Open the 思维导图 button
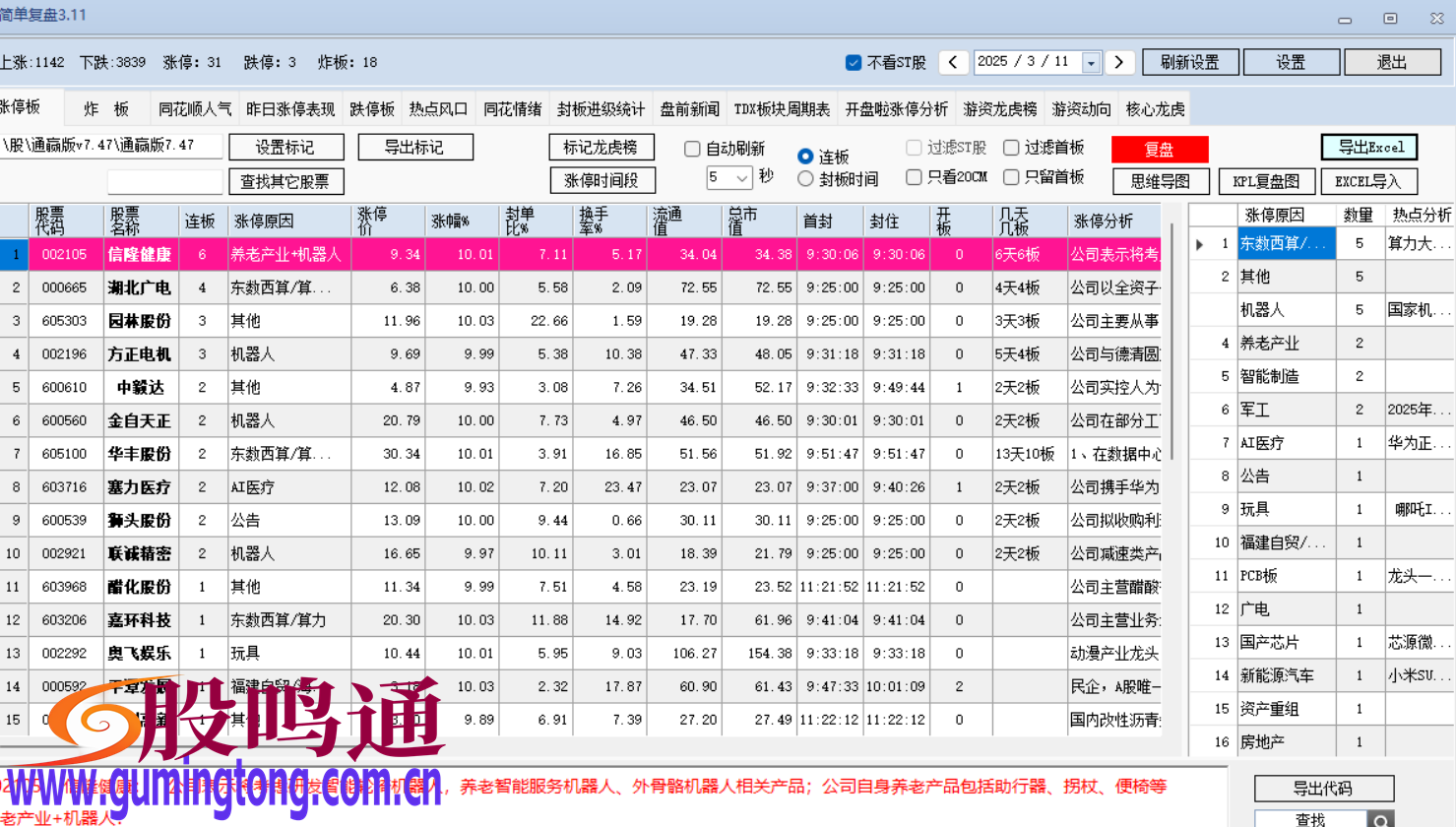Viewport: 1456px width, 827px height. [1161, 181]
